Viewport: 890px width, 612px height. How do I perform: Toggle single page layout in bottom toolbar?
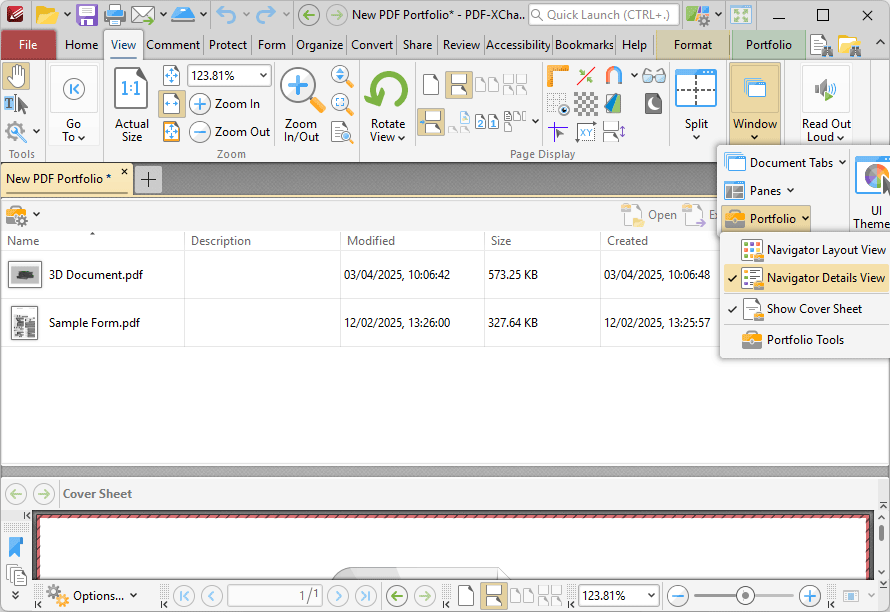[466, 596]
